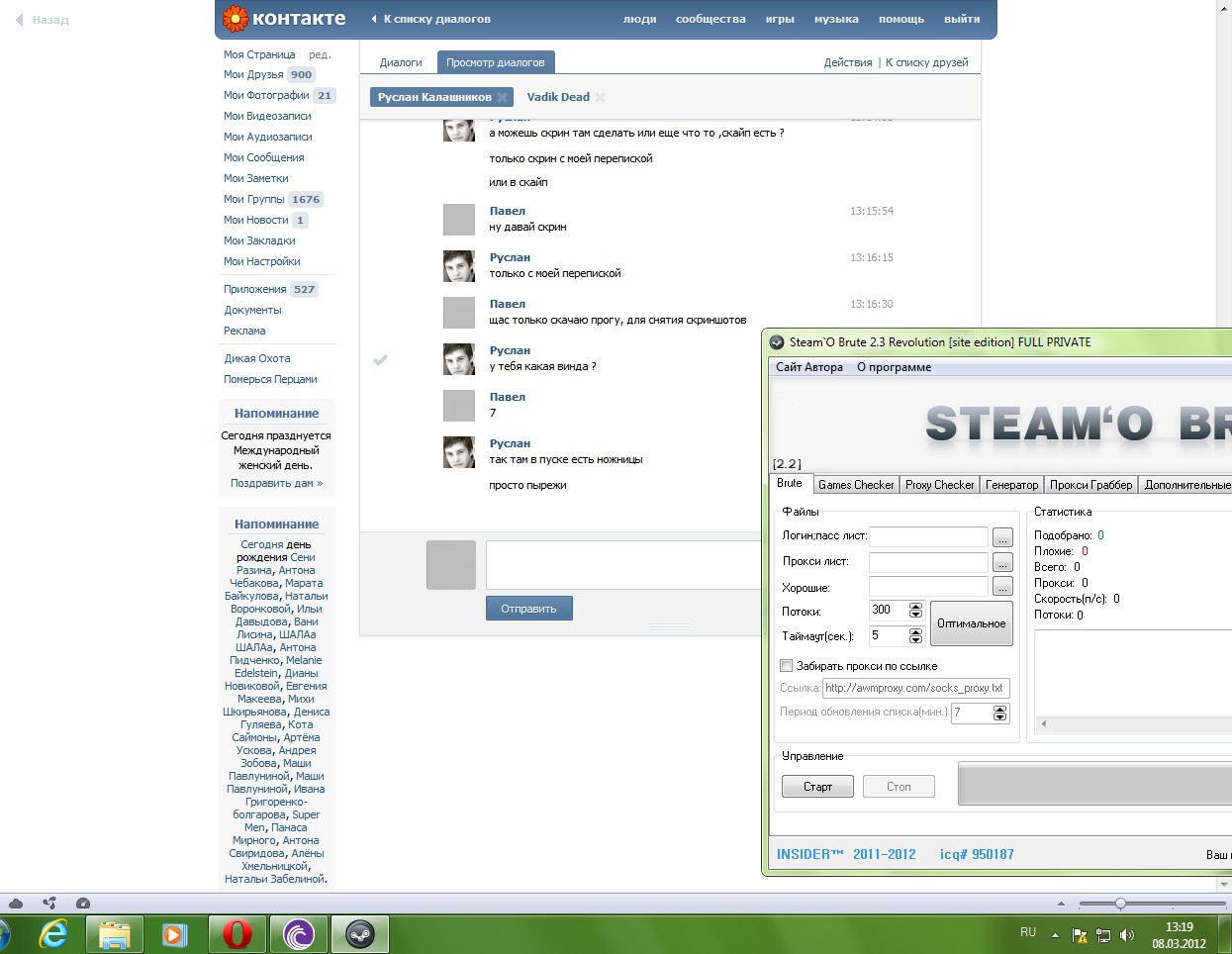Open Internet Explorer from the taskbar
The height and width of the screenshot is (954, 1232).
(x=53, y=933)
